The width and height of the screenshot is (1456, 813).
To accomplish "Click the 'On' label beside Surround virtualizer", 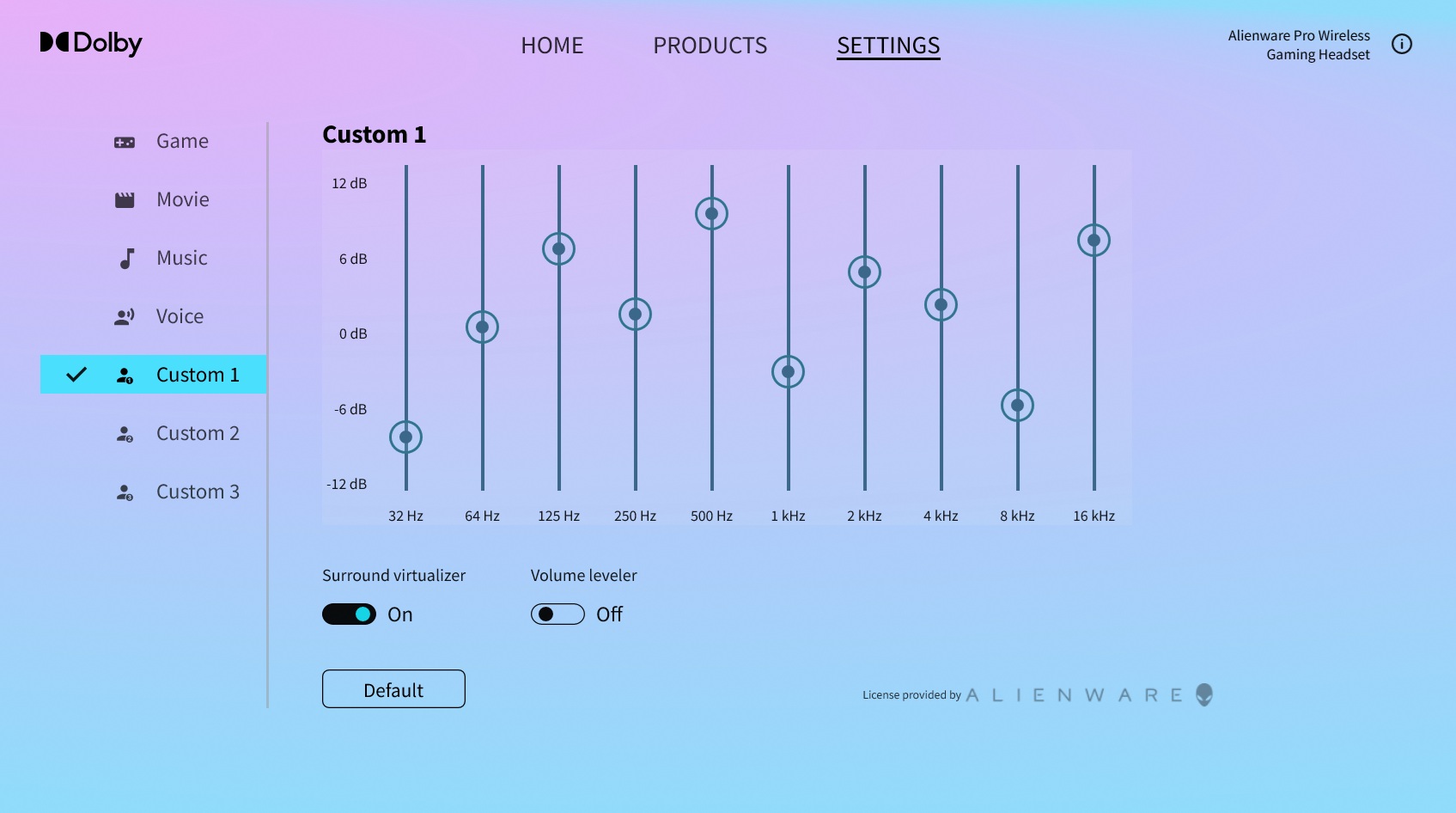I will [400, 614].
